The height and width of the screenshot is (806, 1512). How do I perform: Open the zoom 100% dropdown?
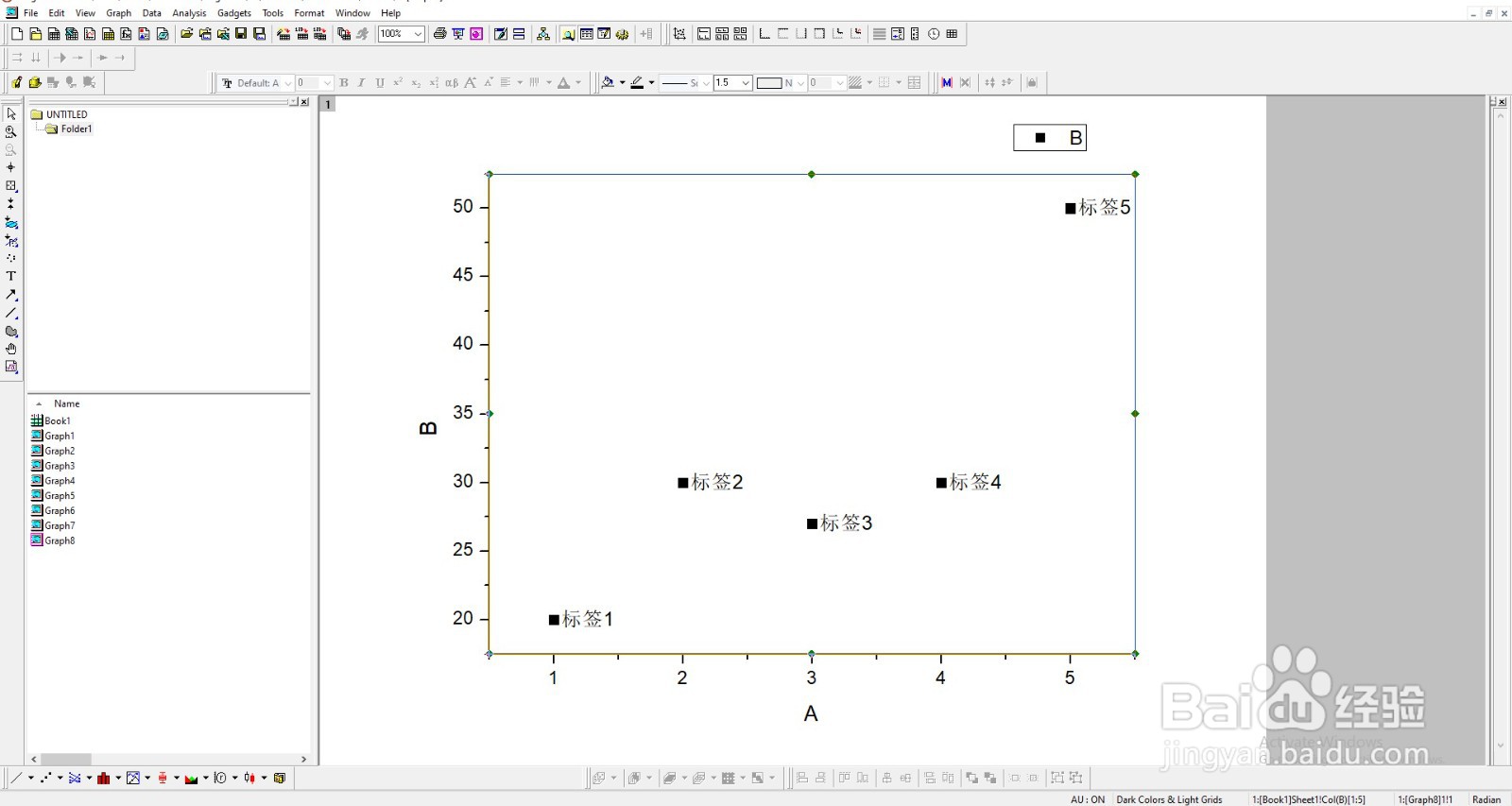(418, 34)
